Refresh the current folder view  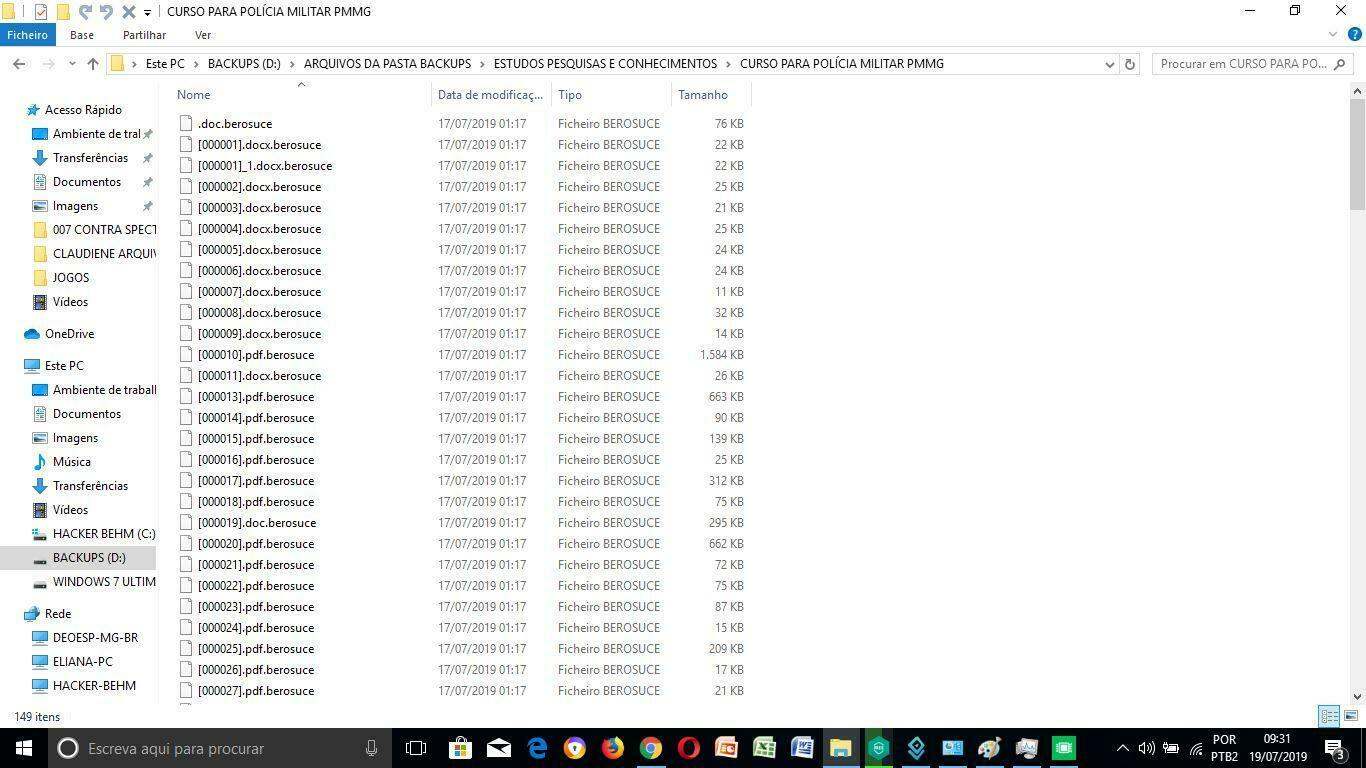tap(1130, 64)
